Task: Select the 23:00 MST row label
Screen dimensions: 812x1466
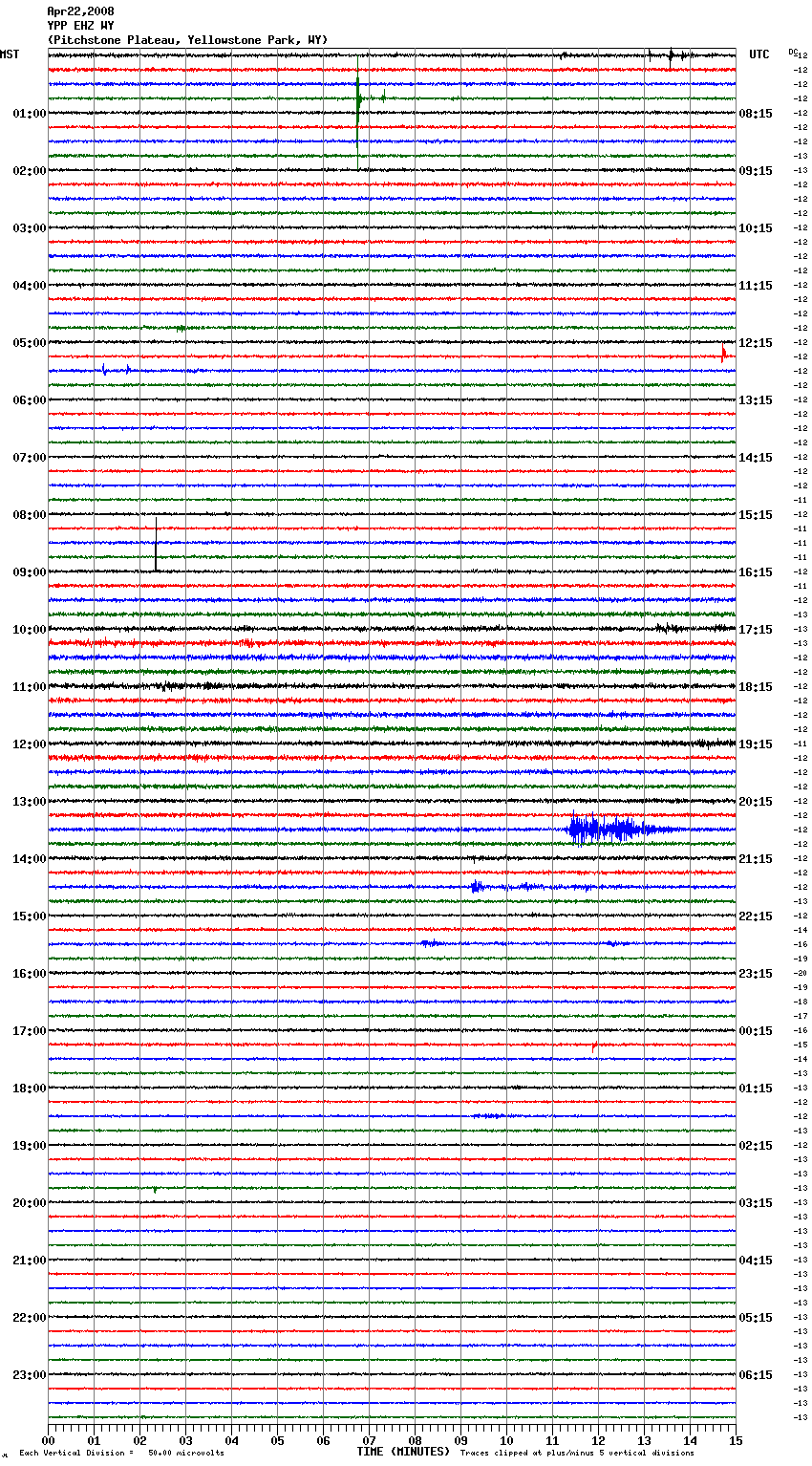Action: tap(29, 1375)
